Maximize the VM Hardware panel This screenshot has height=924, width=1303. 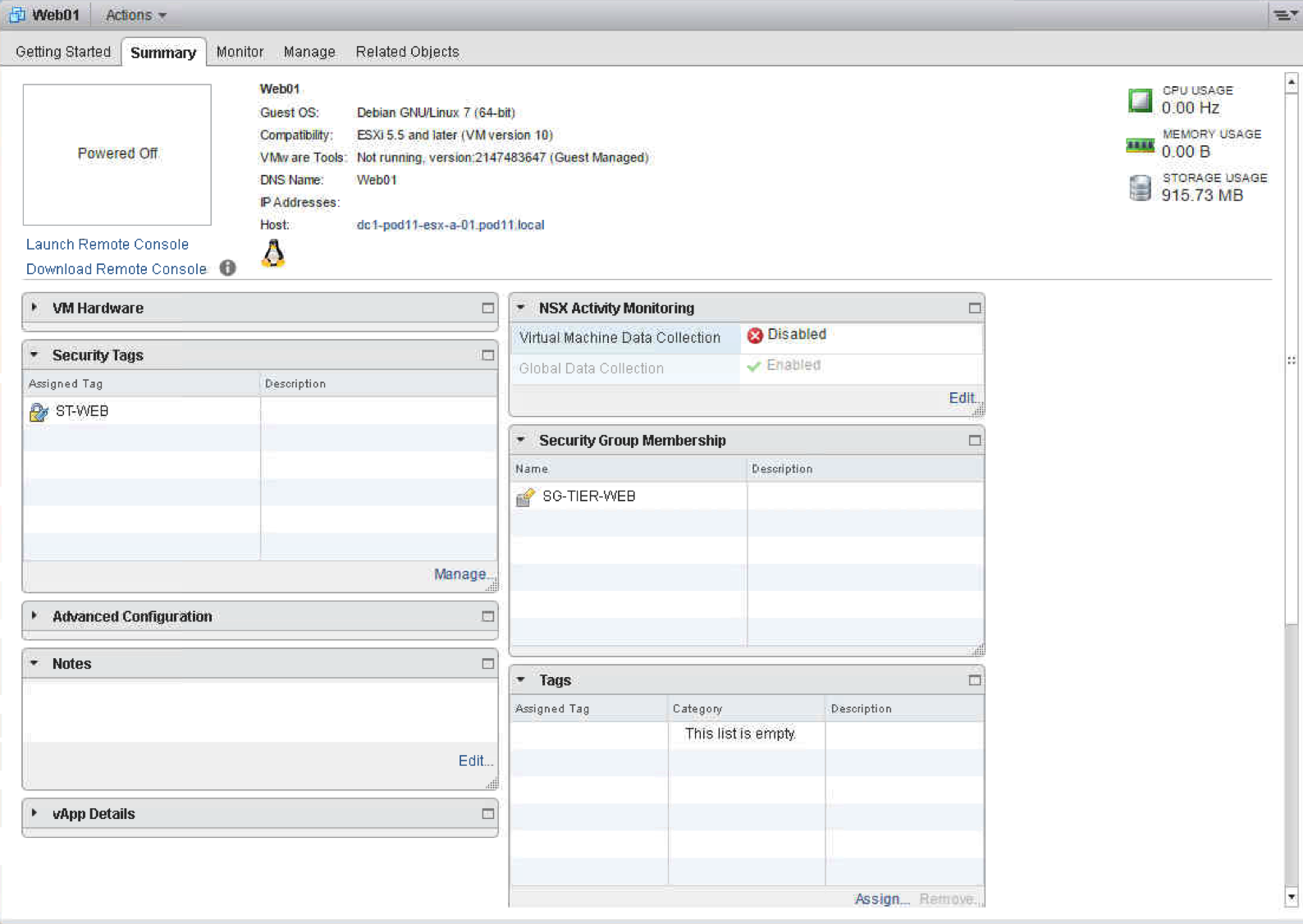pos(487,309)
